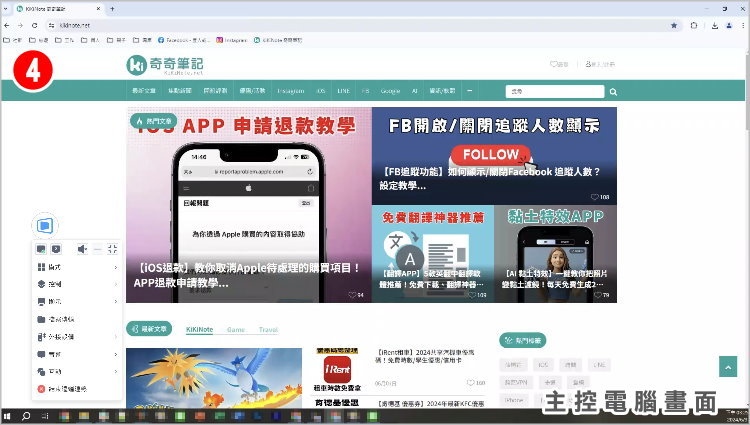The width and height of the screenshot is (750, 425).
Task: Click the kikinote.net address bar
Action: click(364, 25)
